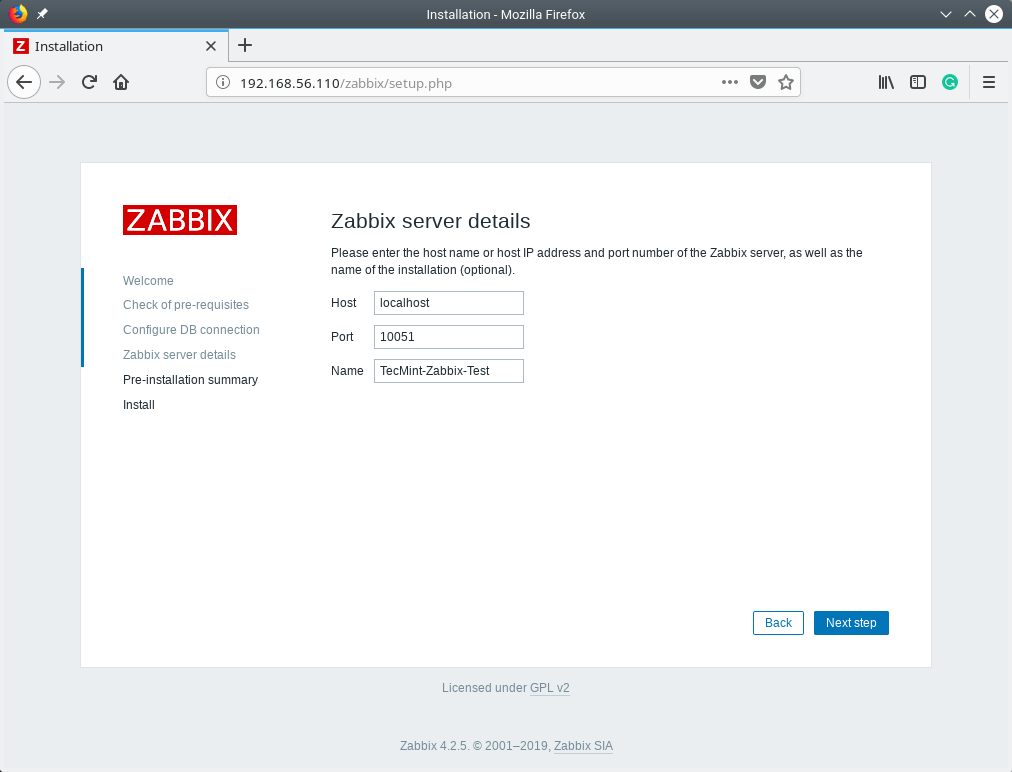Screen dimensions: 1012x772
Task: Focus the Host field containing localhost
Action: click(449, 303)
